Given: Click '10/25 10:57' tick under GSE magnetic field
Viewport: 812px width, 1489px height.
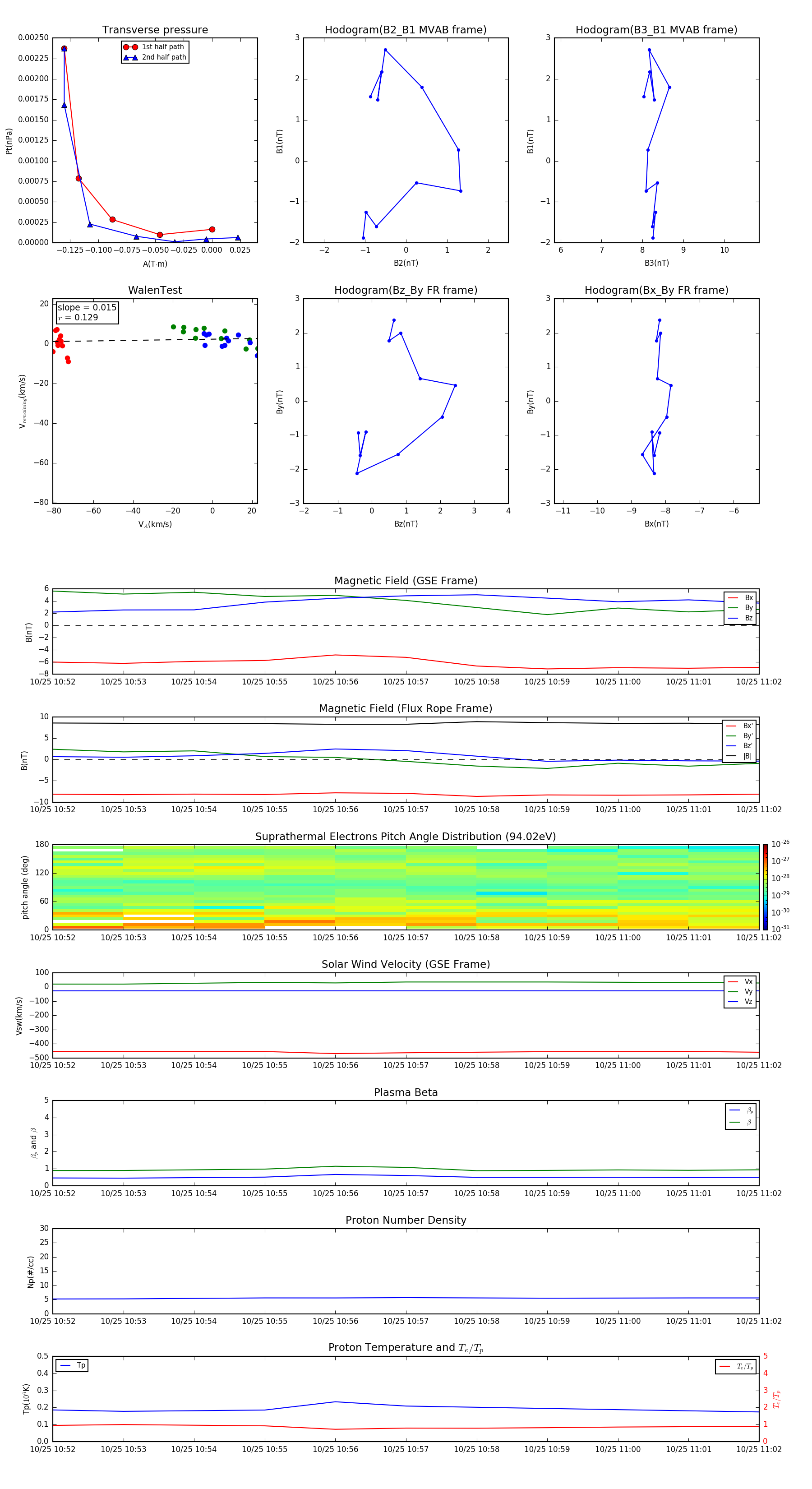Looking at the screenshot, I should [x=406, y=682].
